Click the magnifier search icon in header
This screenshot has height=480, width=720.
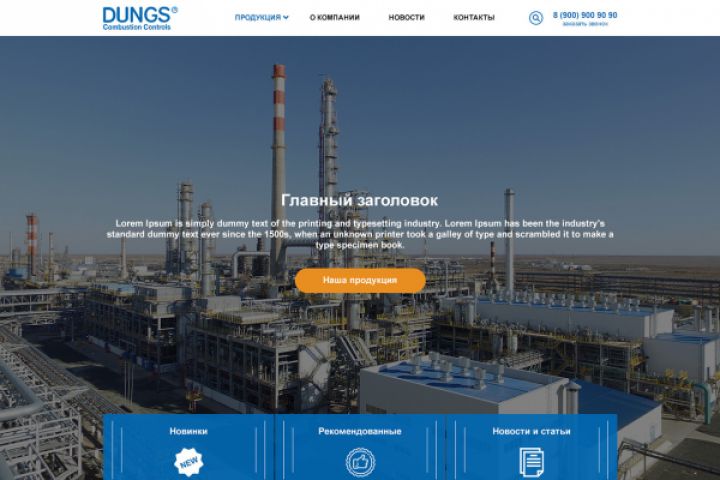535,18
